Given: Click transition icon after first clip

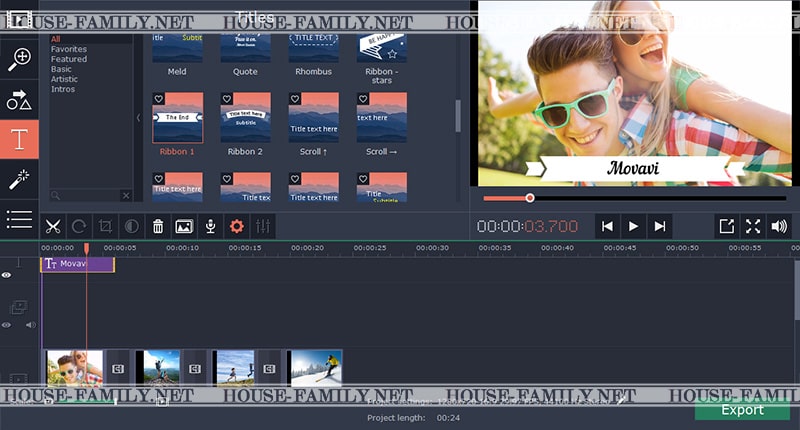Looking at the screenshot, I should pyautogui.click(x=118, y=369).
